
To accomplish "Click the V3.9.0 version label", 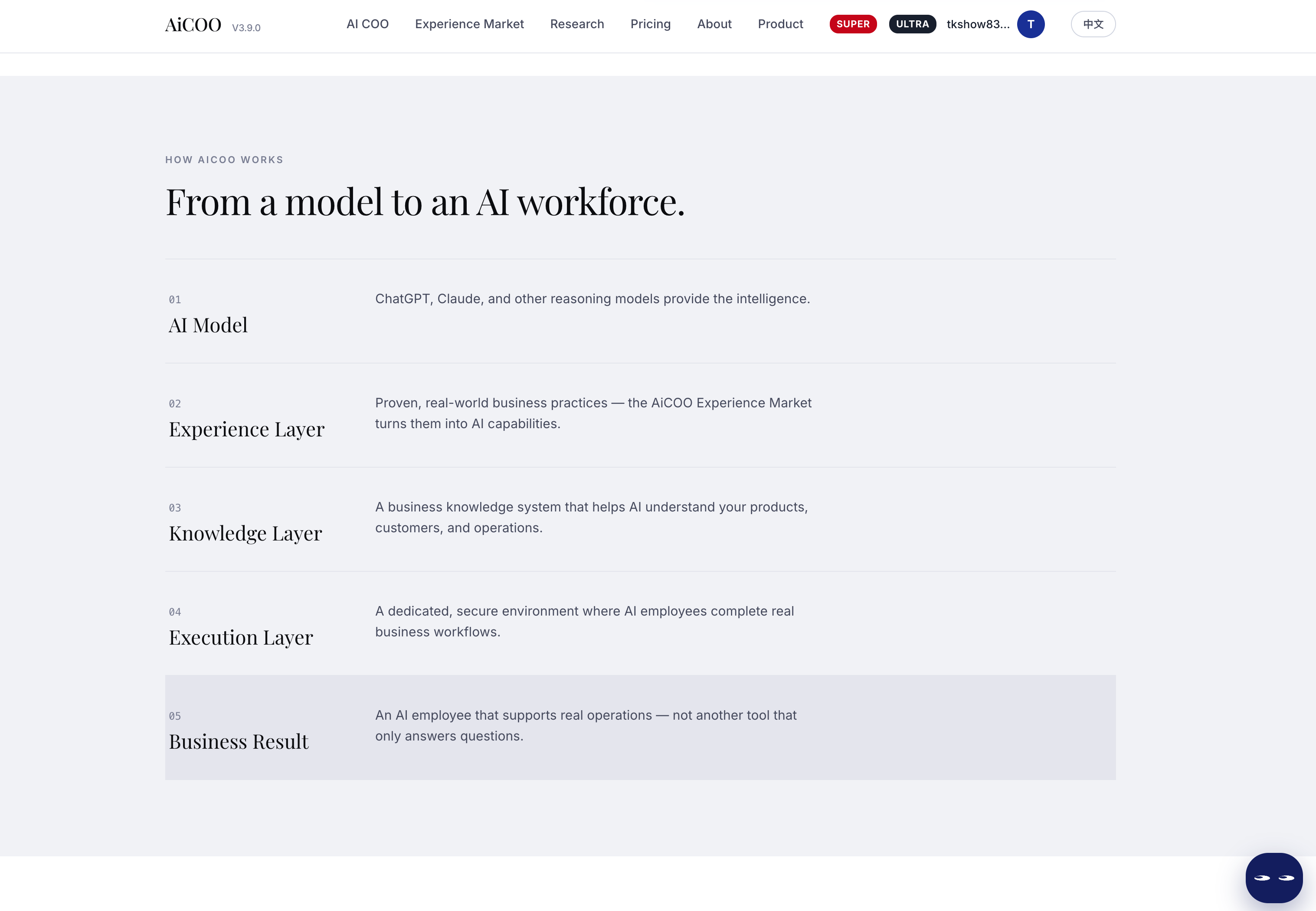I will tap(246, 27).
